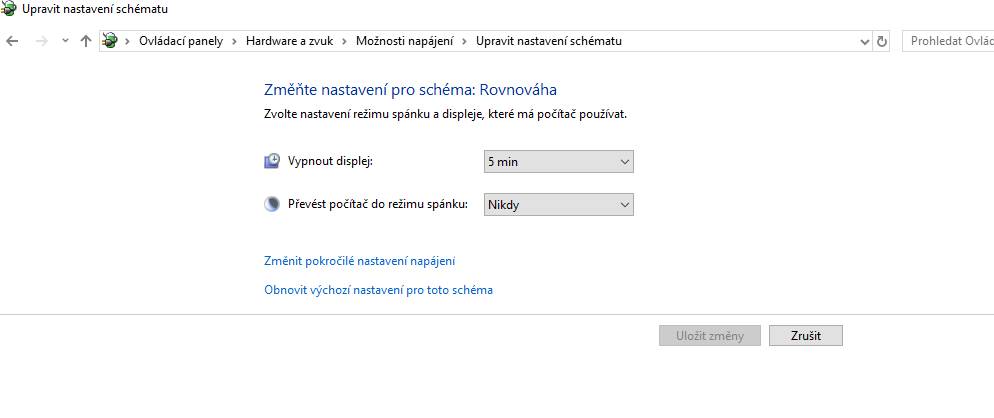Open the Ovládací panely breadcrumb
Image resolution: width=994 pixels, height=418 pixels.
181,41
